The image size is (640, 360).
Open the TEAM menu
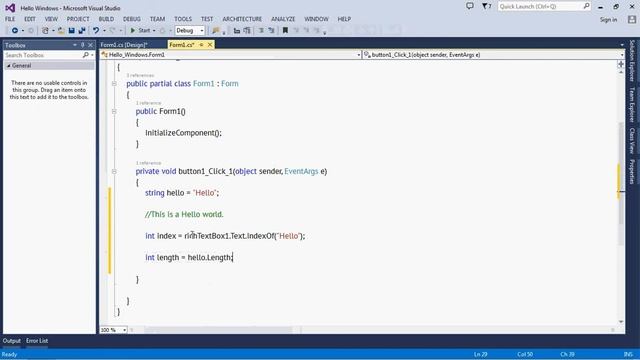click(157, 19)
